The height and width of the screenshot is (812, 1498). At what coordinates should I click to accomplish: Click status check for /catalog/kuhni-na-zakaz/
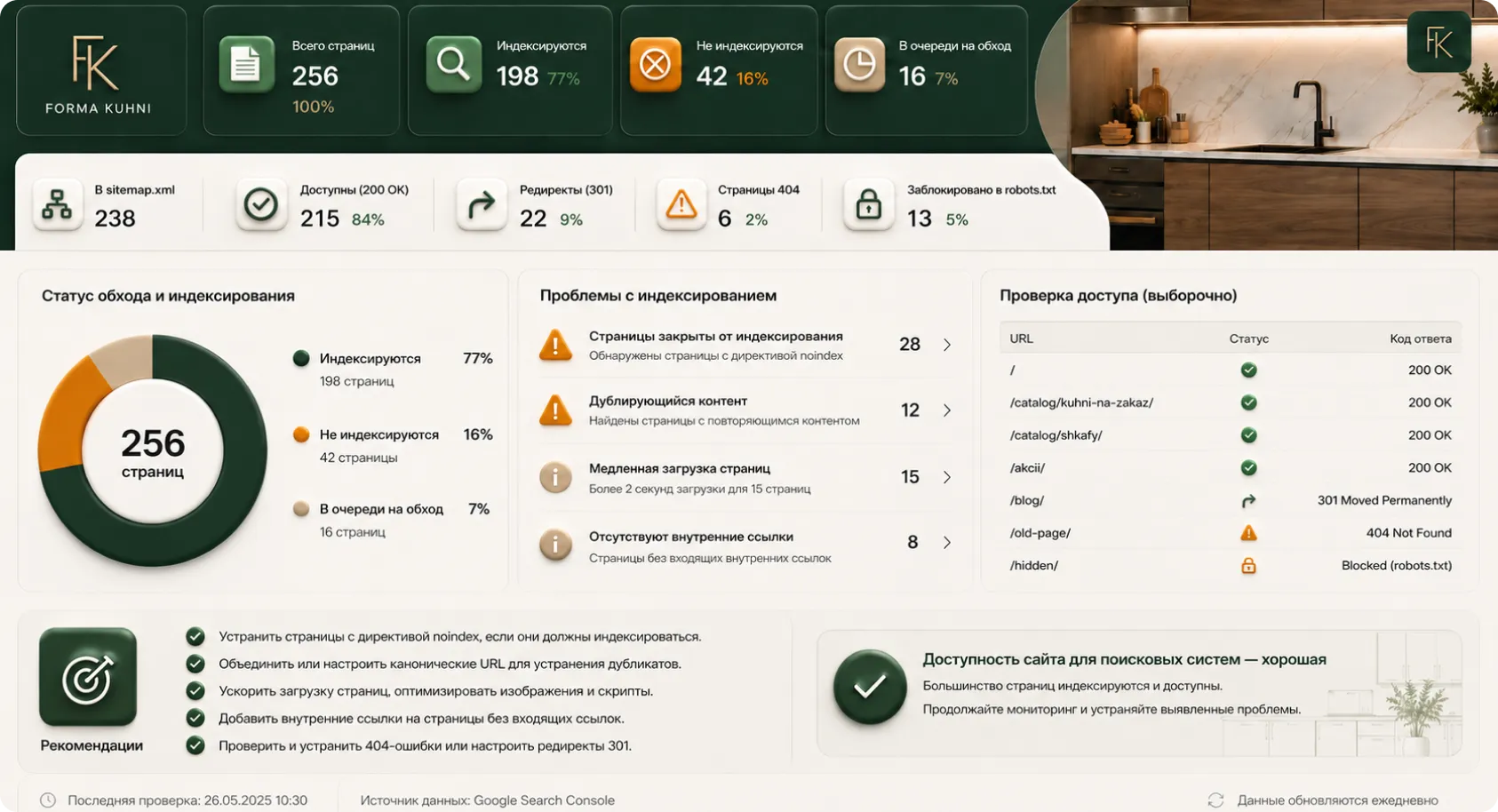[x=1248, y=402]
